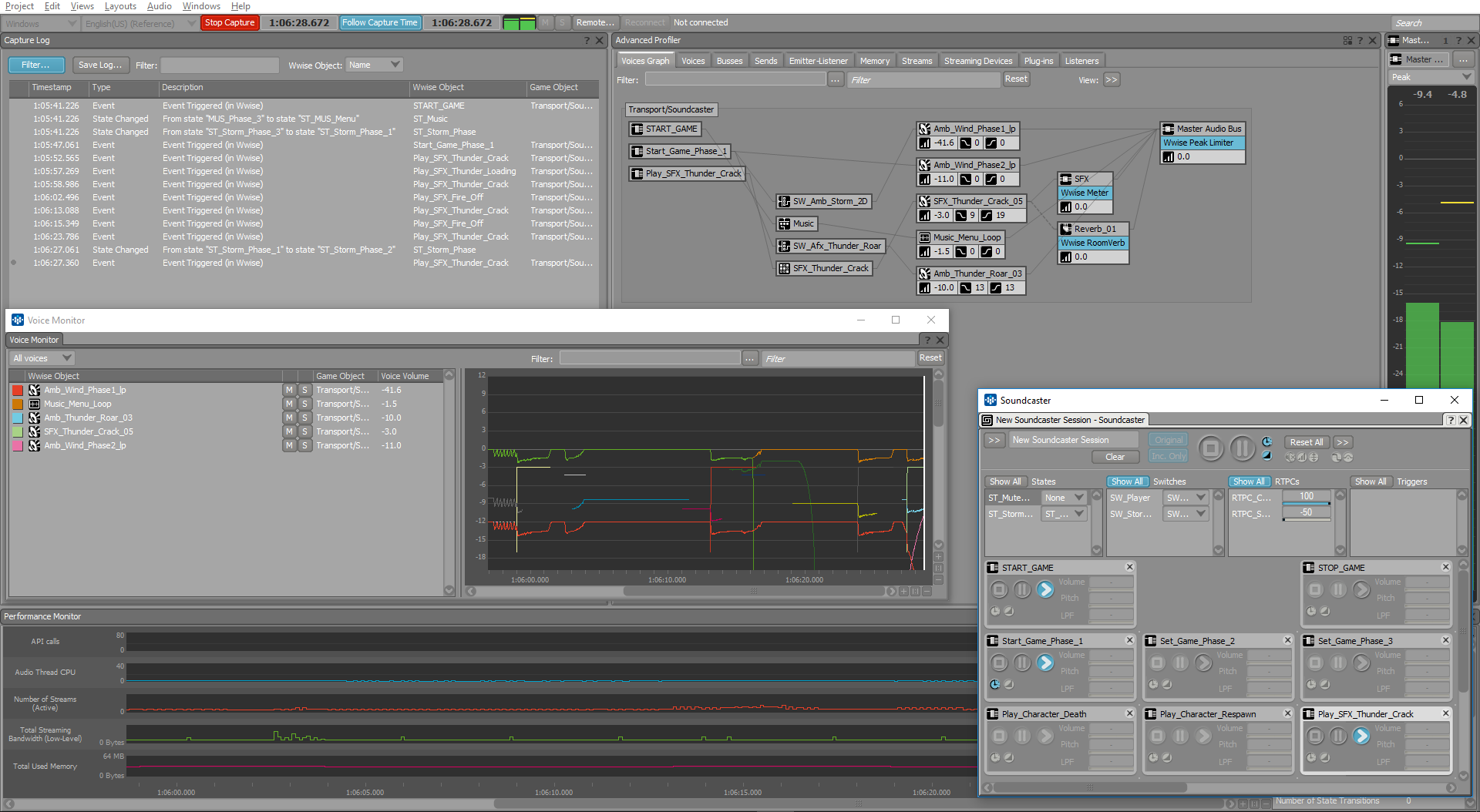Click Master meter bus icon button
The height and width of the screenshot is (812, 1480).
click(x=1396, y=59)
